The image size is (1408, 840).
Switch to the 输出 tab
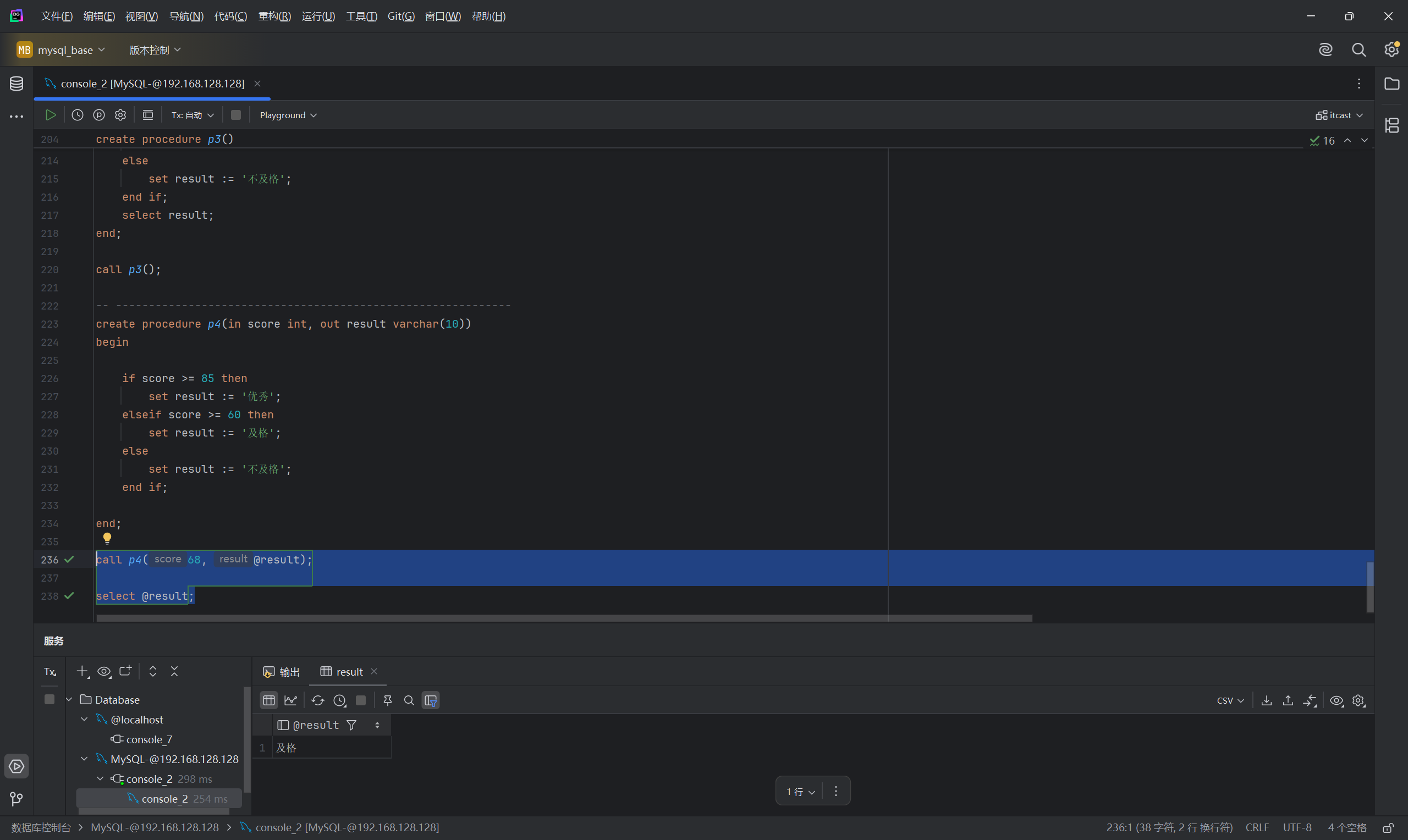pyautogui.click(x=282, y=672)
